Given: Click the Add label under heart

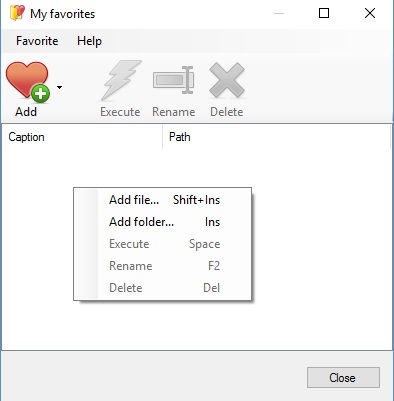Looking at the screenshot, I should (26, 112).
